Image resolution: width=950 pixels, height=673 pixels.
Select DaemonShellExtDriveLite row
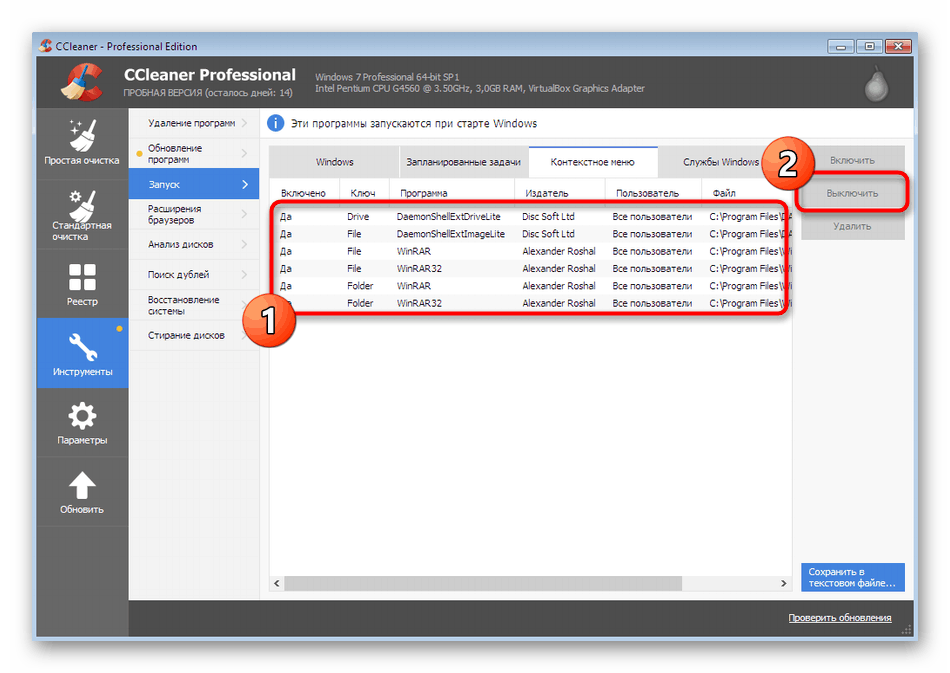[x=531, y=216]
